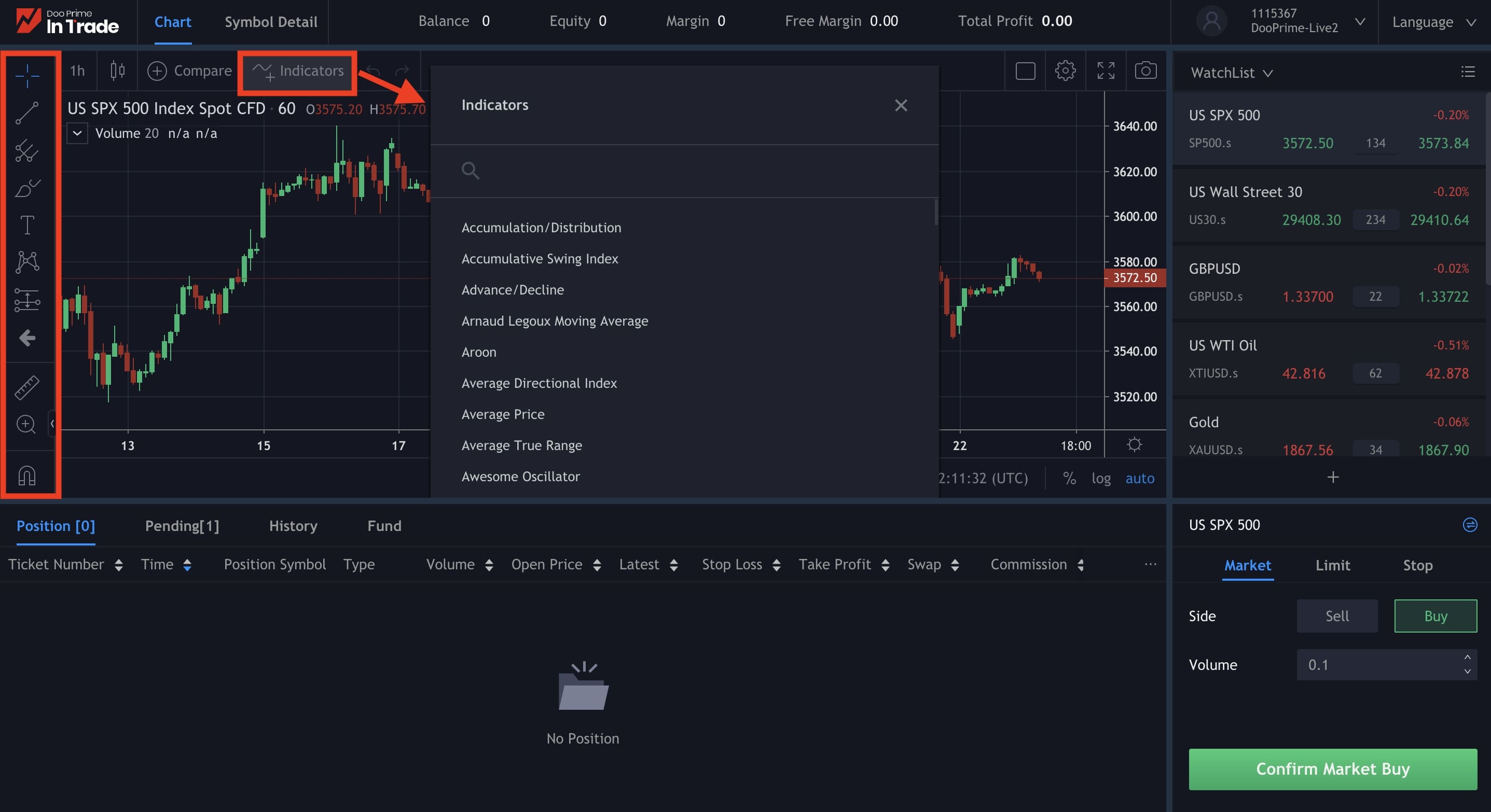Activate the ruler measure tool
The height and width of the screenshot is (812, 1491).
pos(26,387)
